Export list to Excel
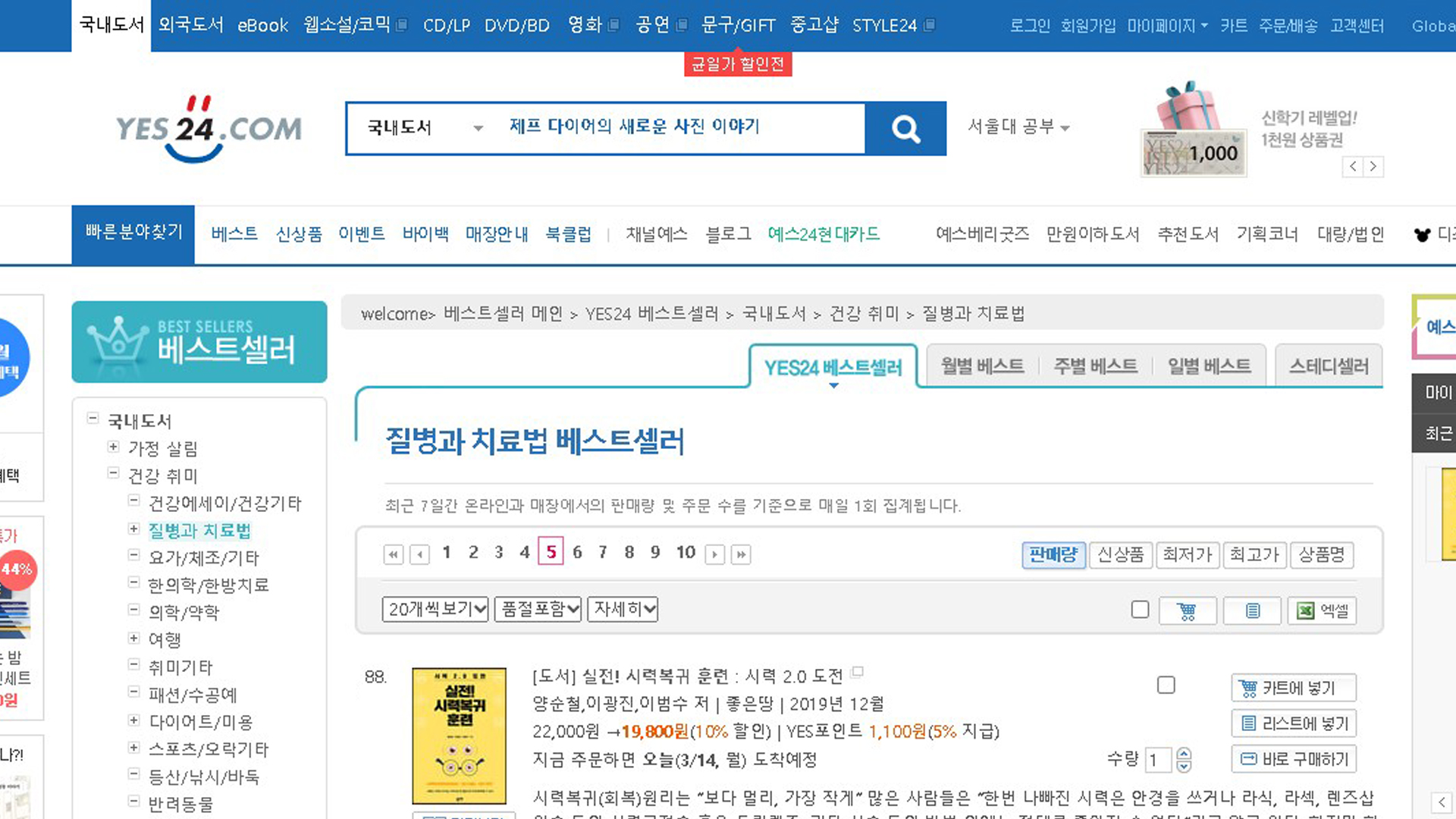 click(x=1322, y=610)
